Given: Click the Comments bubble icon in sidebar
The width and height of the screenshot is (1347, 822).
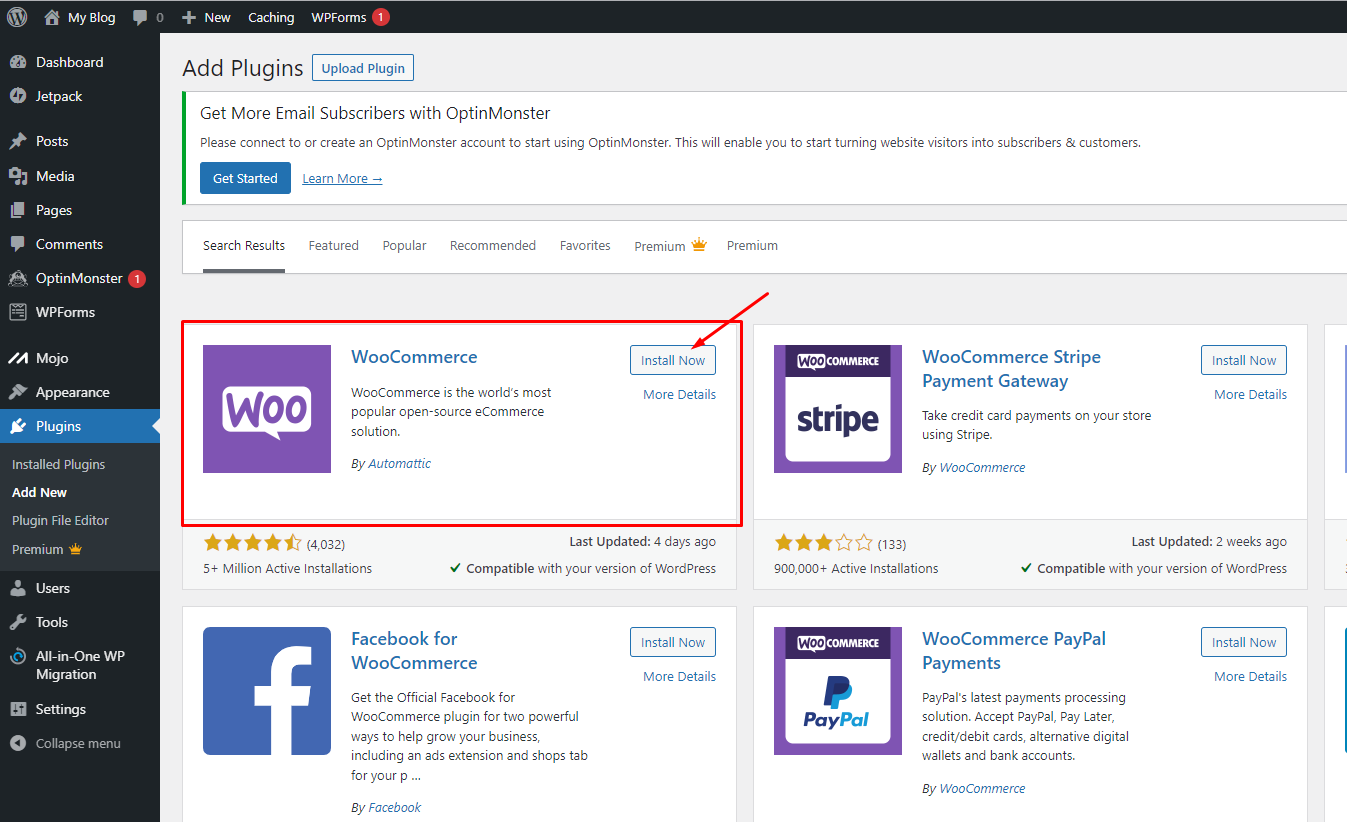Looking at the screenshot, I should pos(18,244).
